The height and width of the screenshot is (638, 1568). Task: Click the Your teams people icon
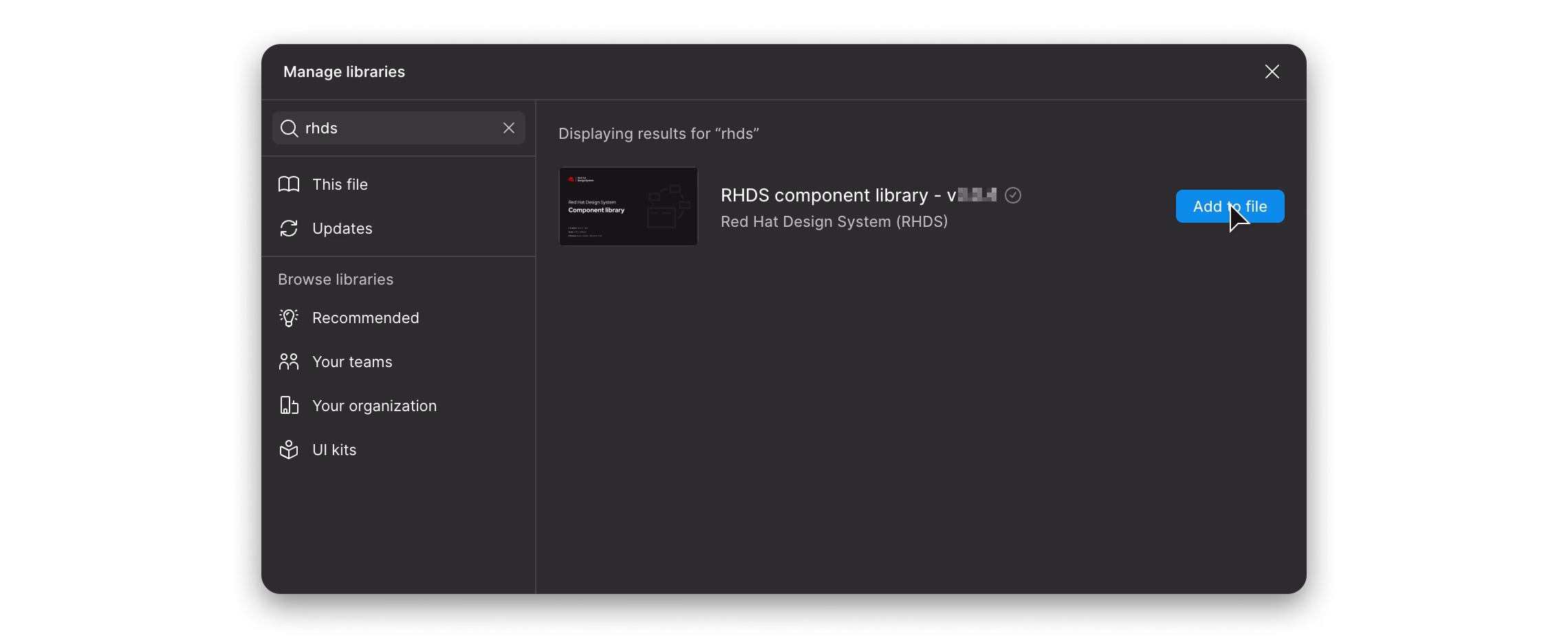(289, 362)
